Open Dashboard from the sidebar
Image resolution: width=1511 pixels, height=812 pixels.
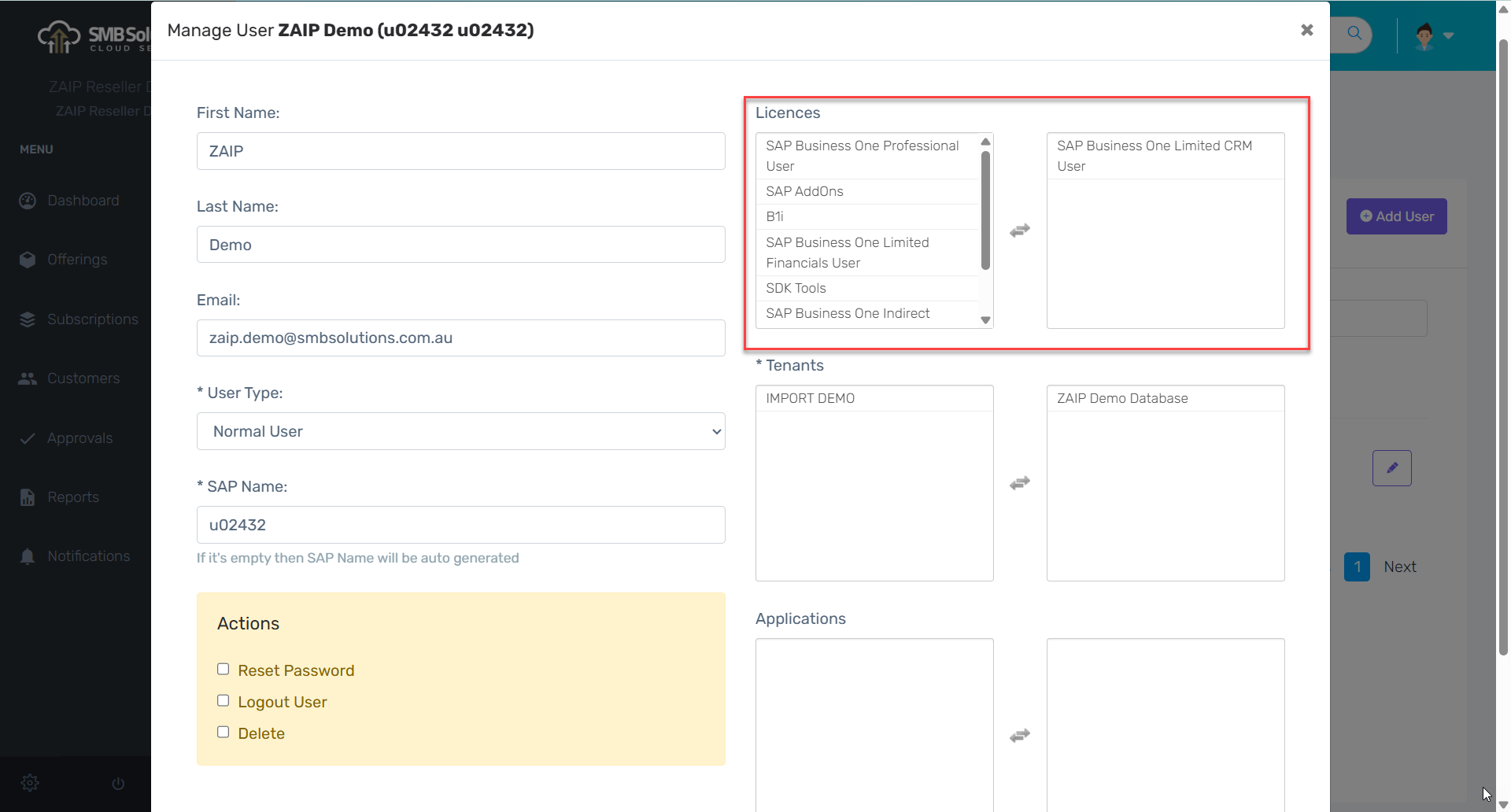tap(69, 201)
